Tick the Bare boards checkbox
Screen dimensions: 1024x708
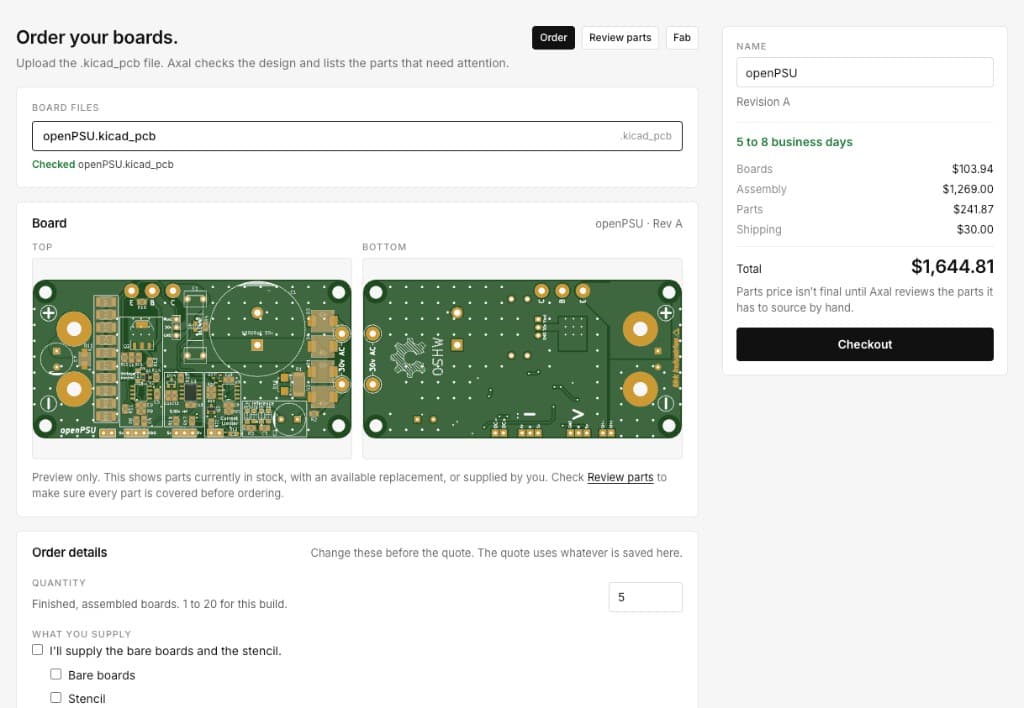[56, 674]
